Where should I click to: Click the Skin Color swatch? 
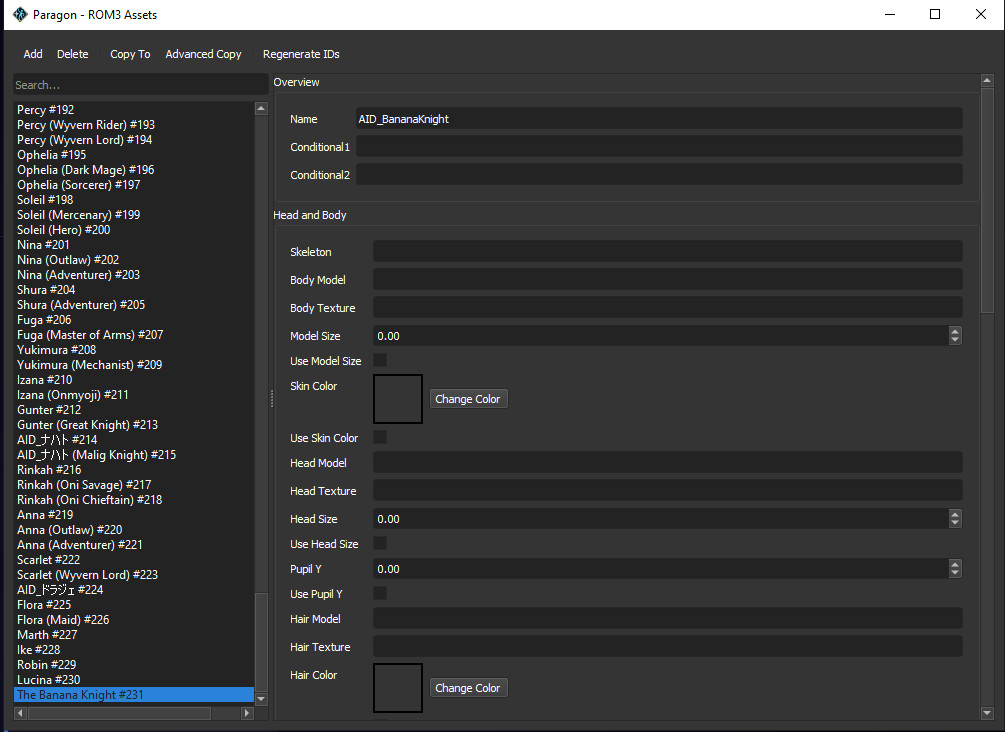pyautogui.click(x=397, y=398)
